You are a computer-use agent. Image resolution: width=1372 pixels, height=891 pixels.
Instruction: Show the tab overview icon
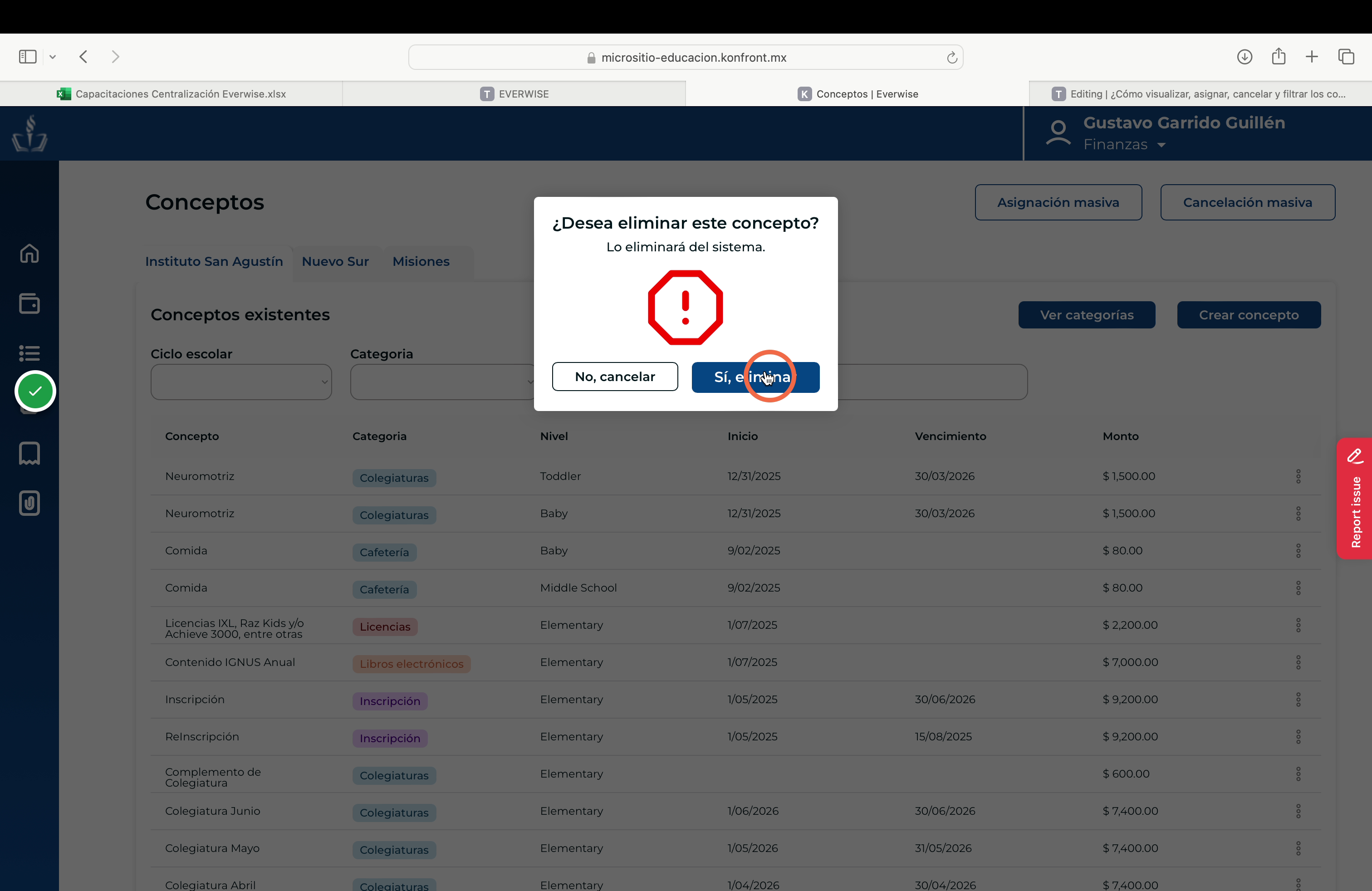click(1346, 56)
